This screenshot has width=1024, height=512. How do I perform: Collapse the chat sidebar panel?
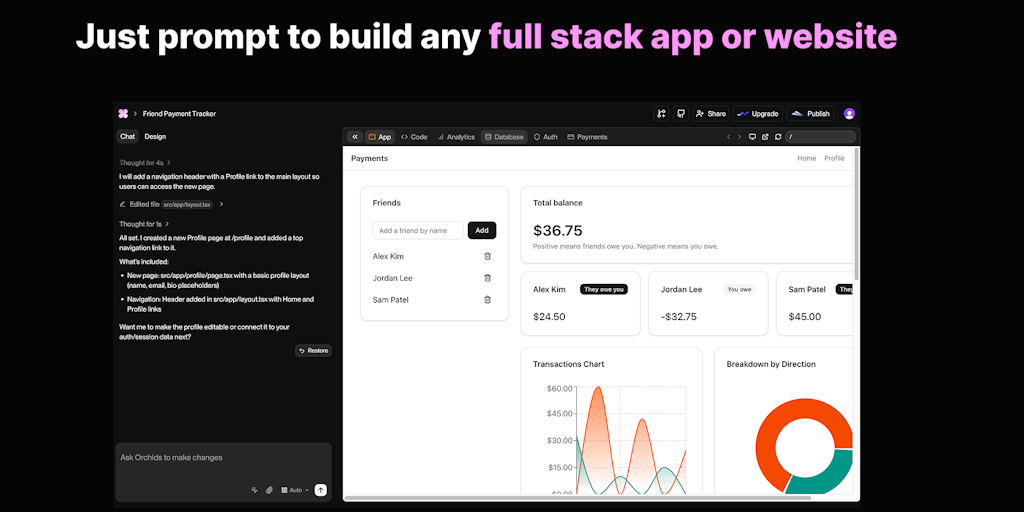click(x=355, y=137)
